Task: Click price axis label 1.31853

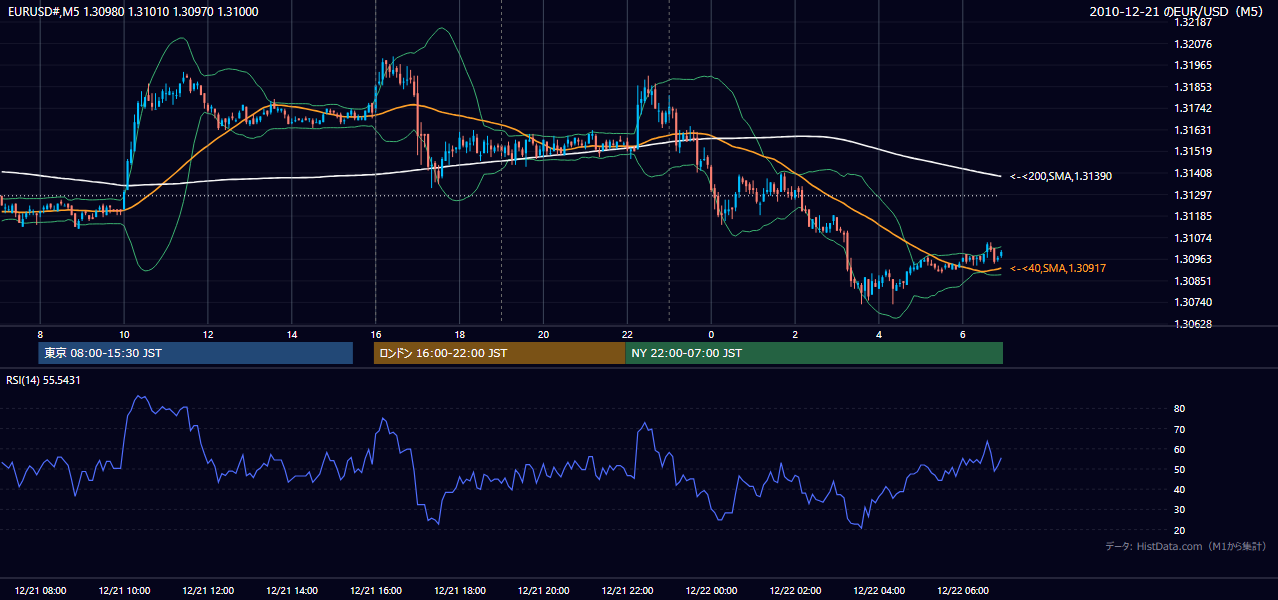Action: click(1193, 87)
